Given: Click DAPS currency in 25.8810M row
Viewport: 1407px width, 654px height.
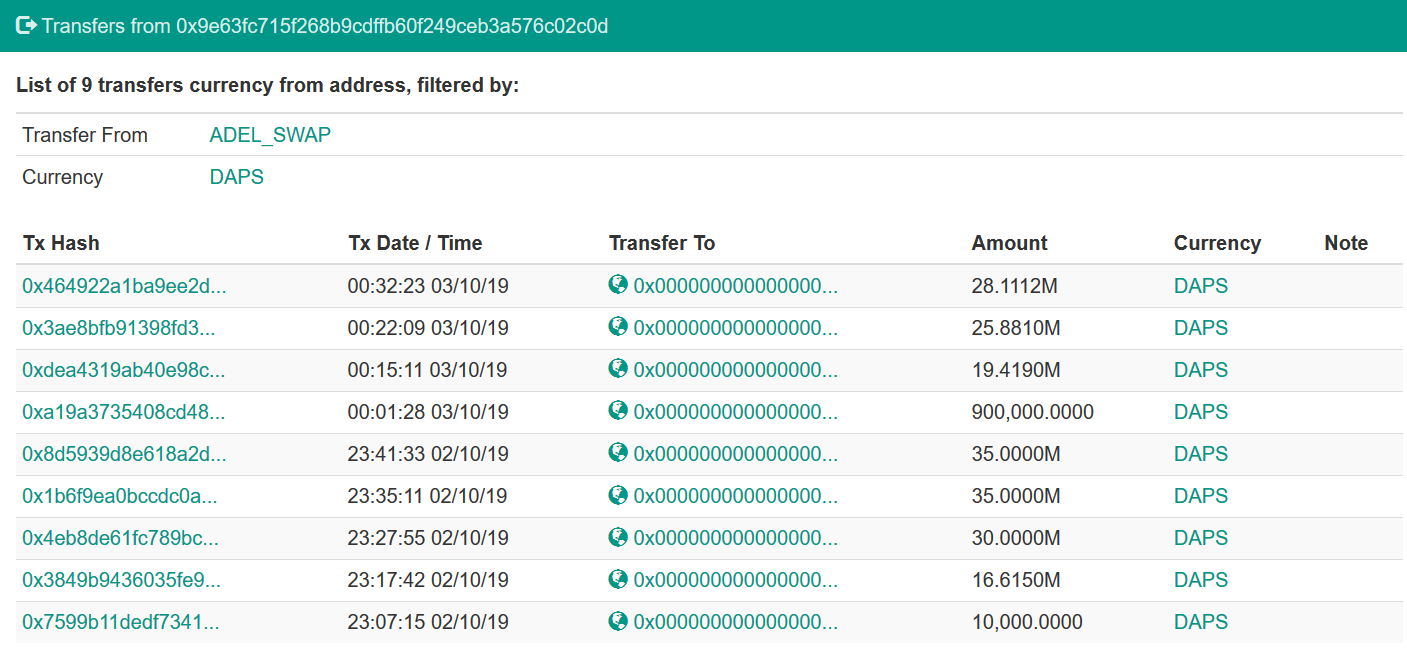Looking at the screenshot, I should pyautogui.click(x=1201, y=328).
